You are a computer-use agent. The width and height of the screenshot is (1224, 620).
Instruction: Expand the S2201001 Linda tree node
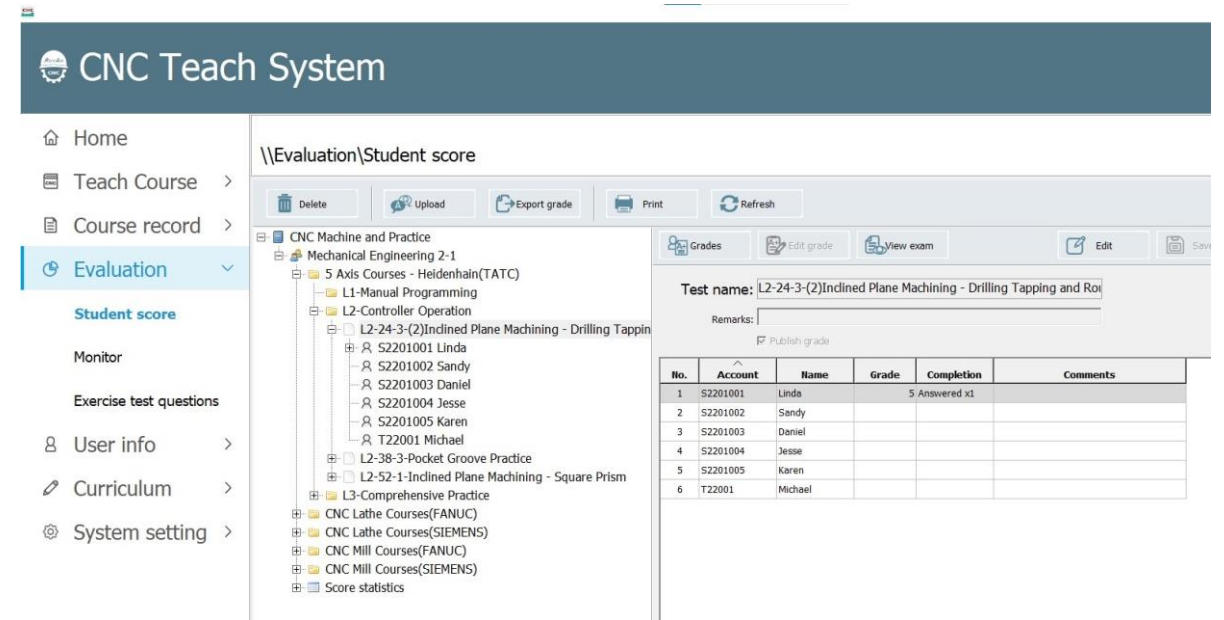point(350,348)
